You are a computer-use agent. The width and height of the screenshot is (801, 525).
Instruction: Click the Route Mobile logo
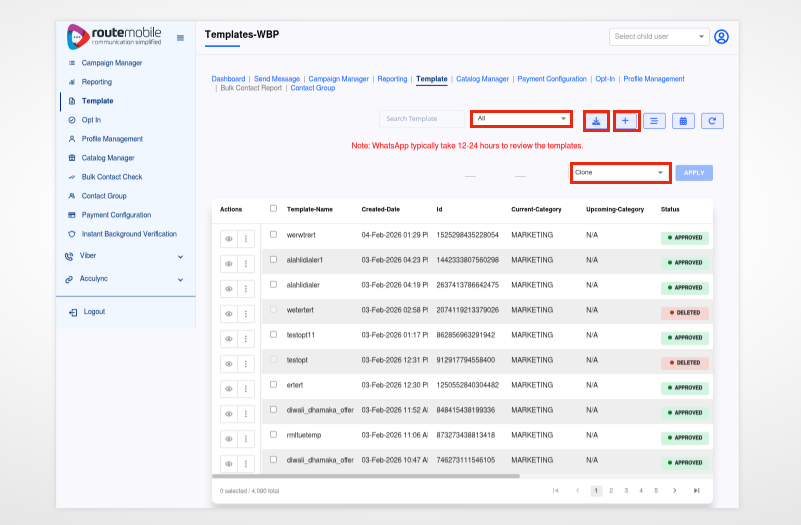(114, 37)
